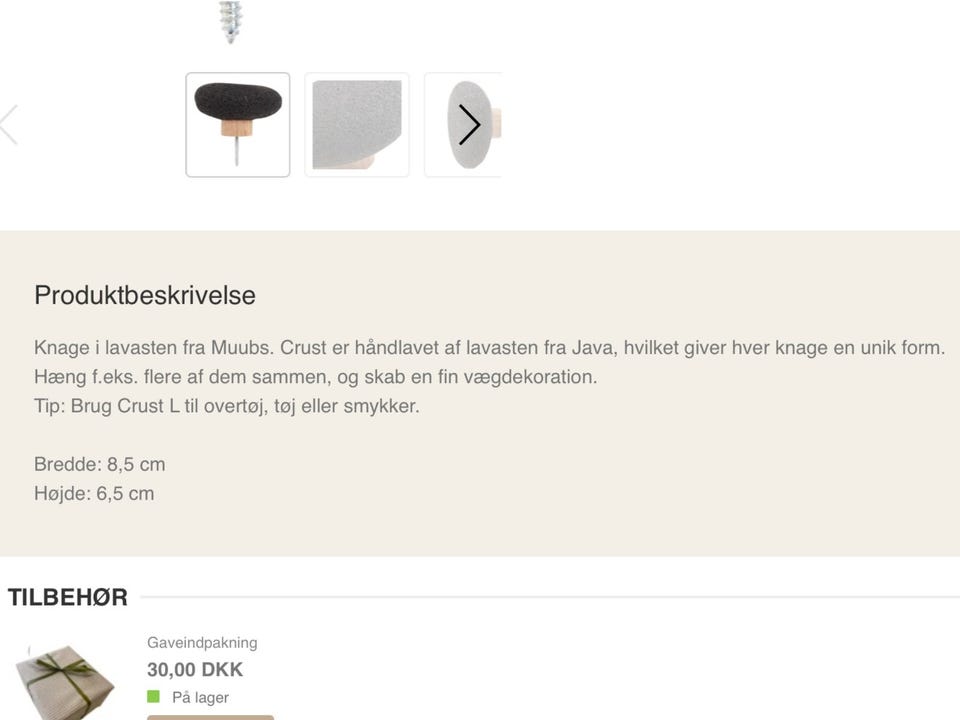Click the 30,00 DKK price
Screen dimensions: 960x720
pyautogui.click(x=195, y=670)
